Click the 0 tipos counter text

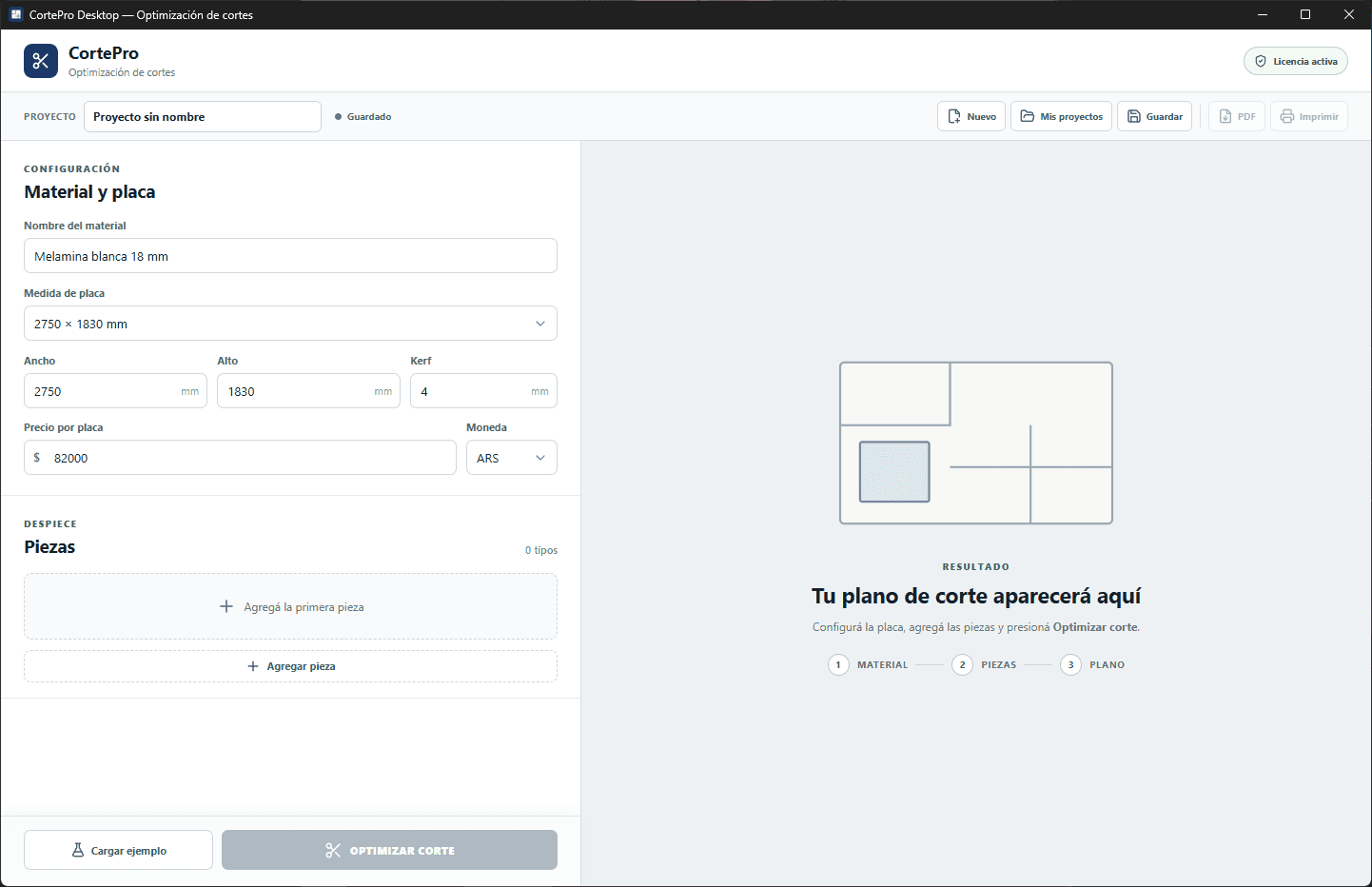[541, 550]
